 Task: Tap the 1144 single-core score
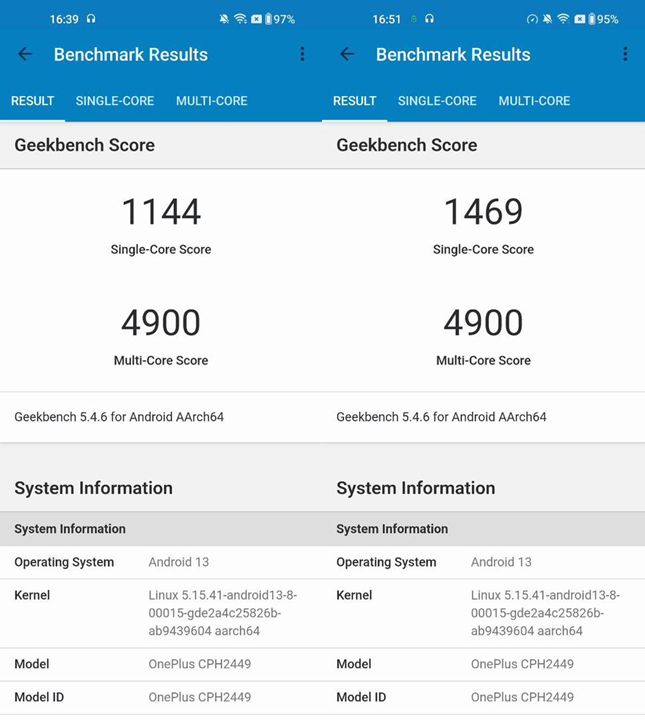[161, 212]
